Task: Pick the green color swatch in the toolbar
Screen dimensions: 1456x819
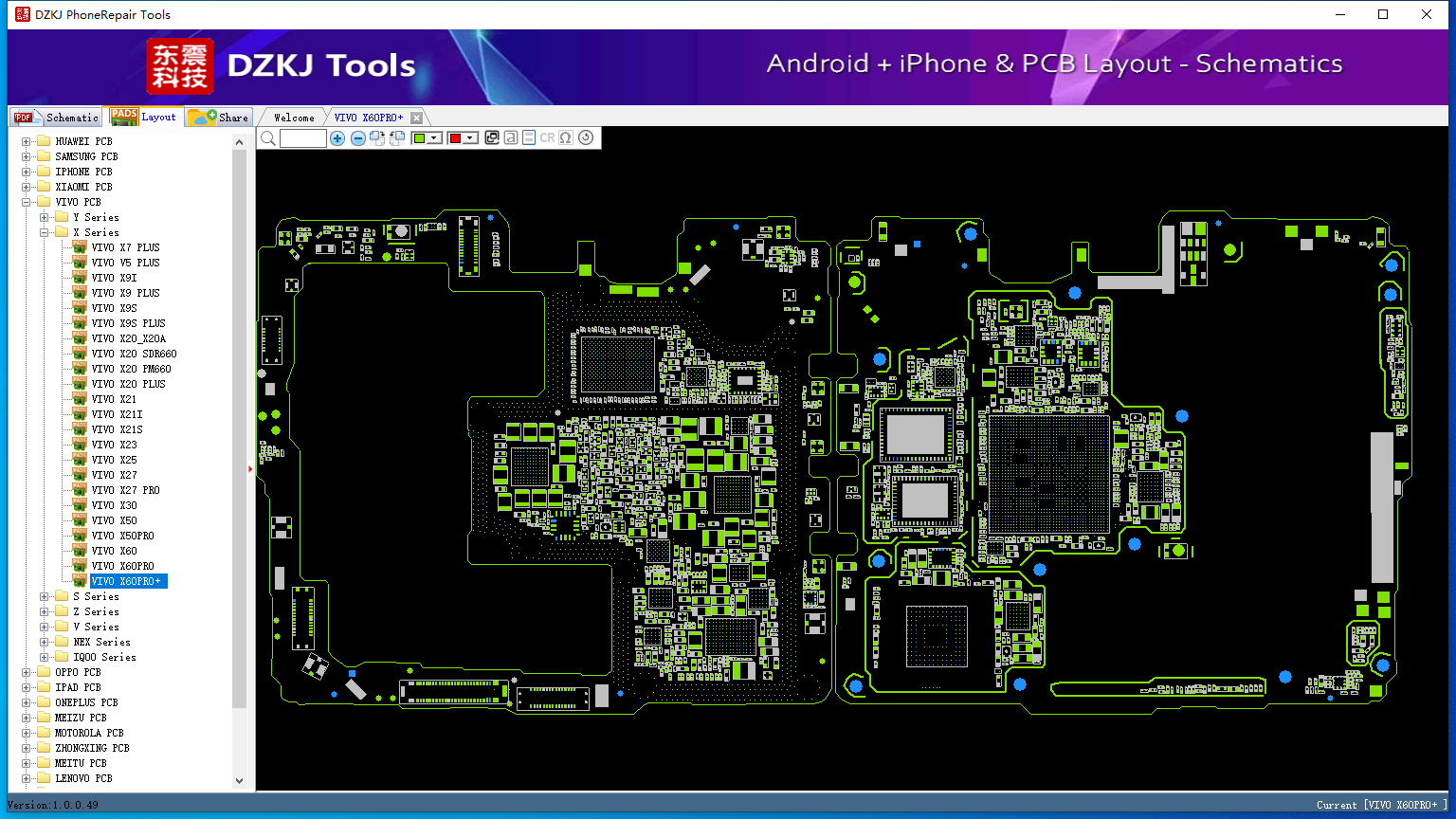Action: pos(419,138)
